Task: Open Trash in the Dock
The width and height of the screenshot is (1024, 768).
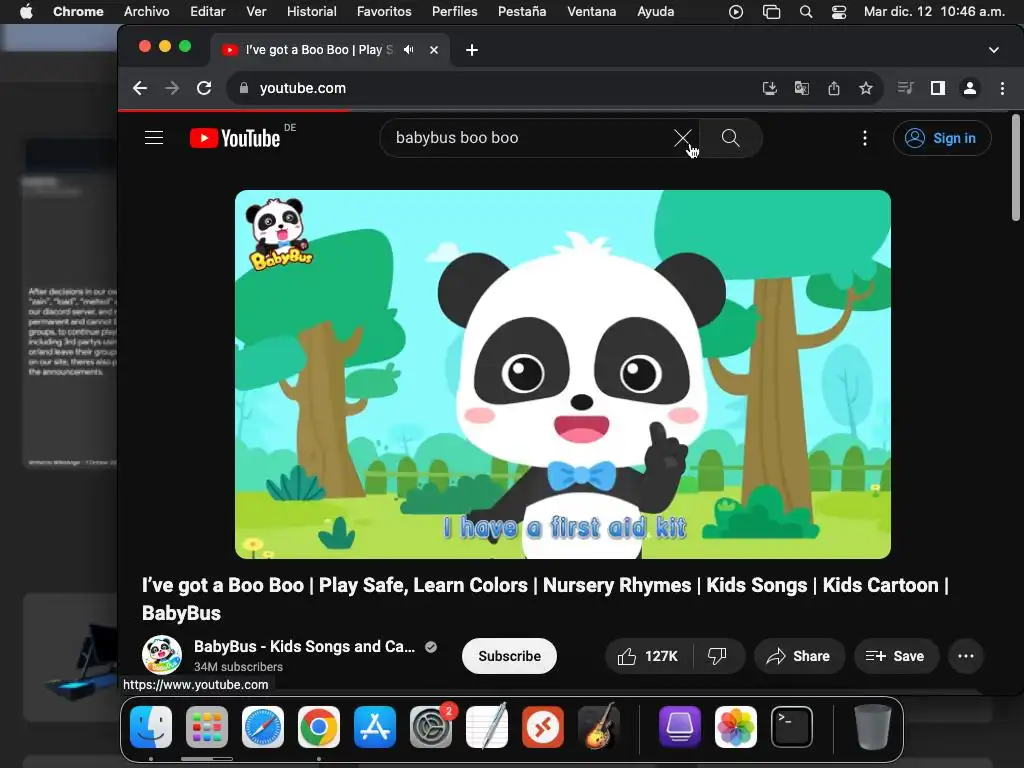Action: pos(872,727)
